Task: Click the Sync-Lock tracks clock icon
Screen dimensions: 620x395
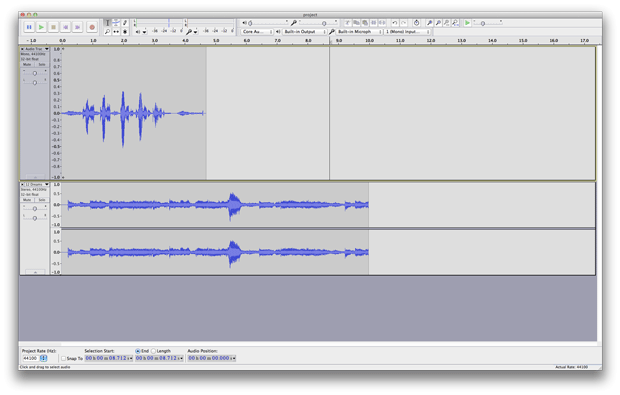Action: pyautogui.click(x=416, y=23)
